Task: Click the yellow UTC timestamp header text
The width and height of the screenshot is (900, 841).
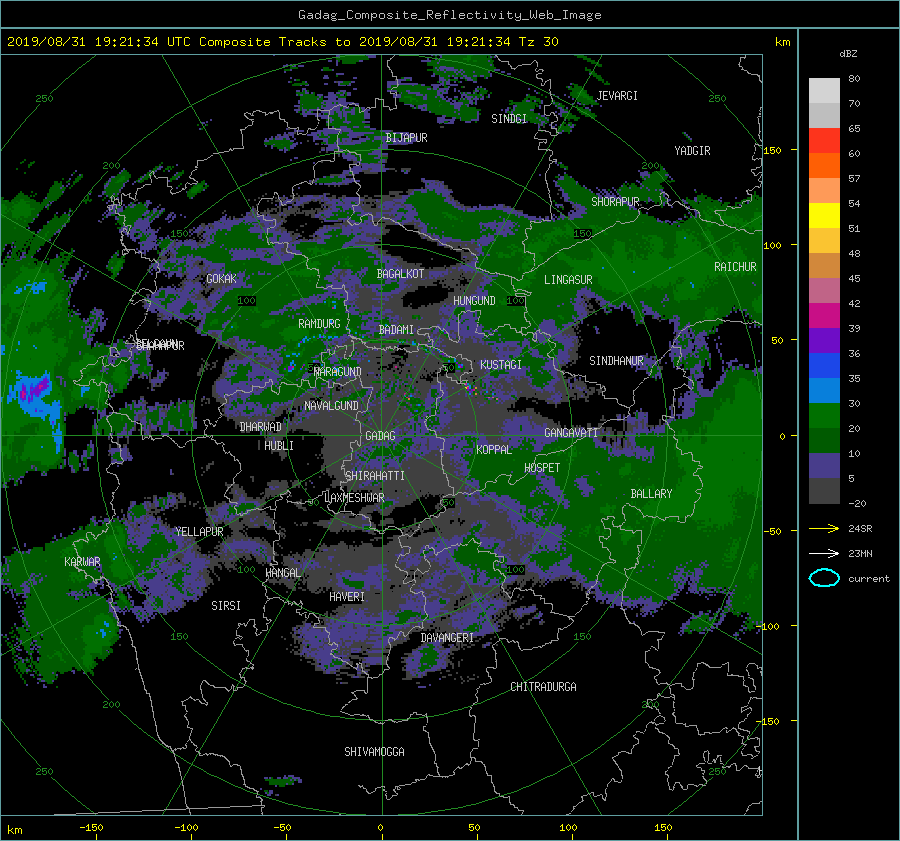Action: point(282,42)
